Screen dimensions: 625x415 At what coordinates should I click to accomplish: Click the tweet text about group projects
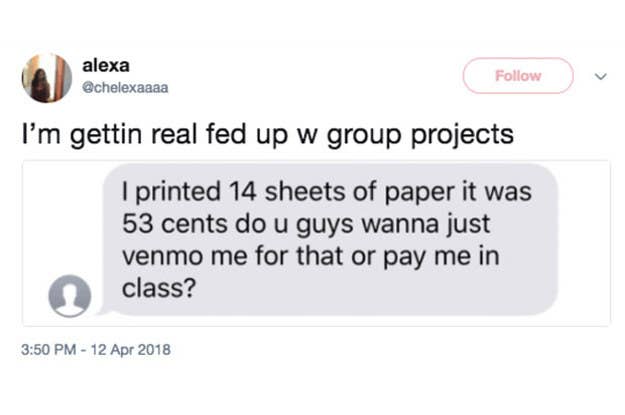click(268, 134)
